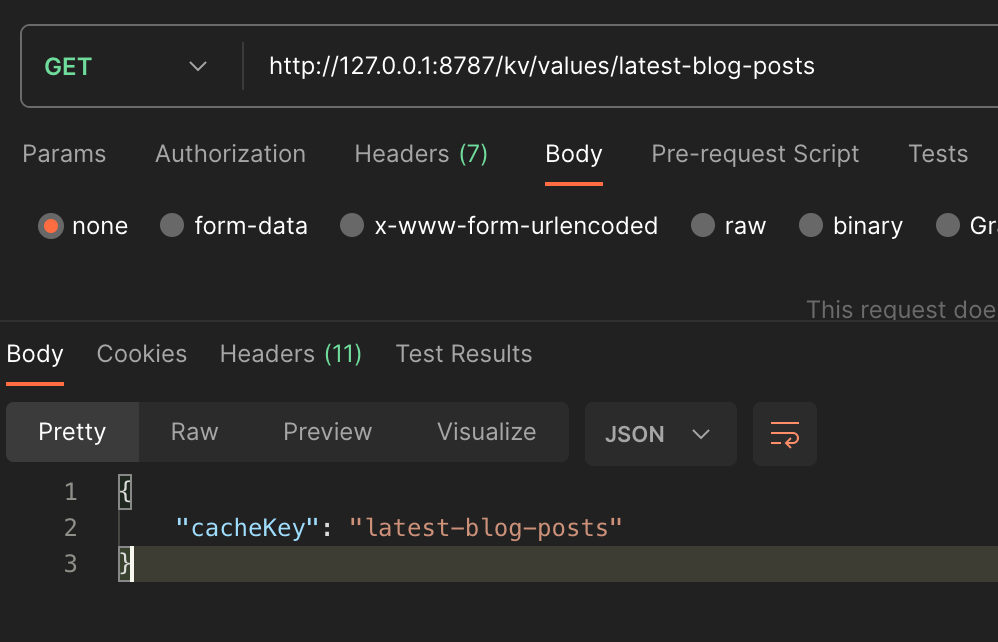Switch to the Tests tab
This screenshot has height=642, width=998.
click(938, 154)
